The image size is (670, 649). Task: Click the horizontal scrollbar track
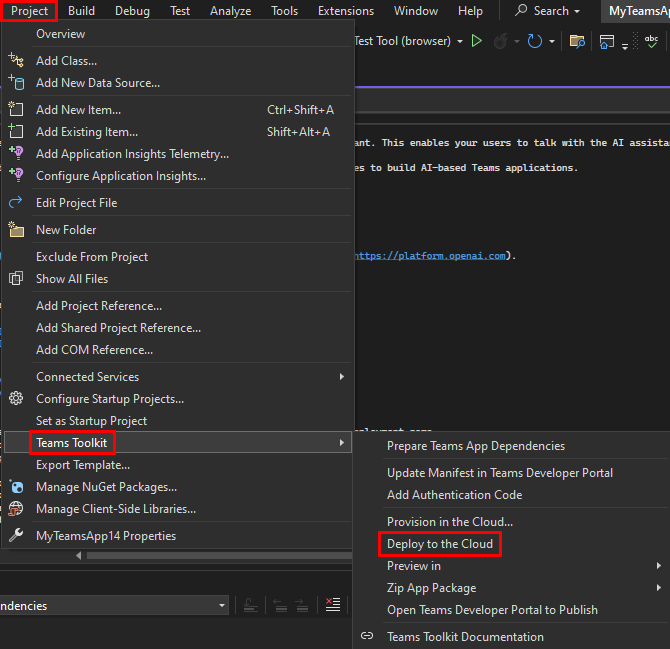pyautogui.click(x=219, y=555)
